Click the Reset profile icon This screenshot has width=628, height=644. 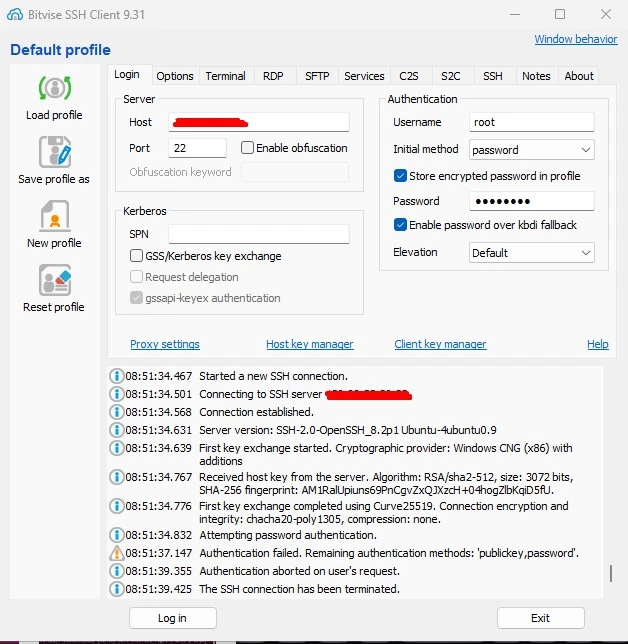pos(54,280)
